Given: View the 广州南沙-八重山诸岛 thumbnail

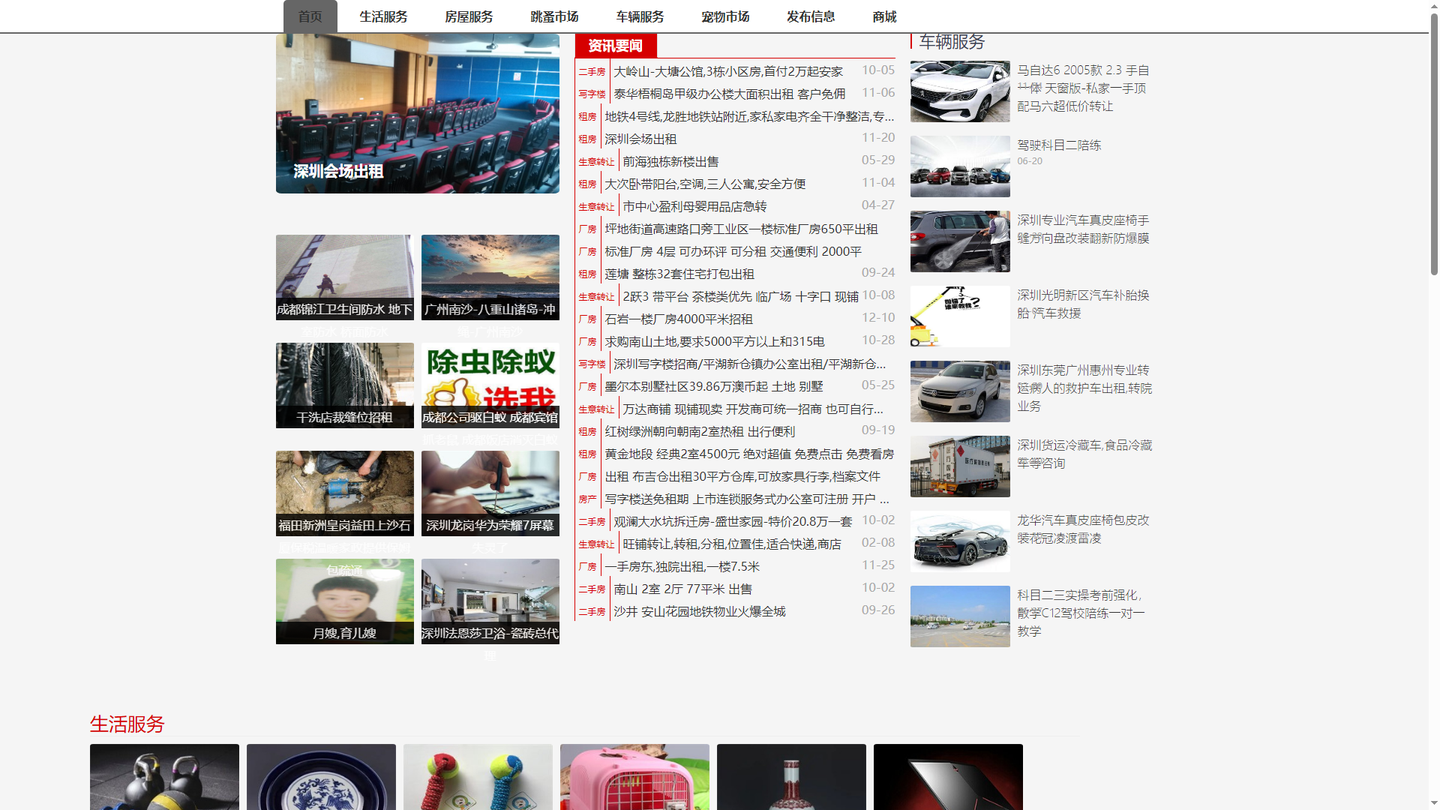Looking at the screenshot, I should tap(490, 277).
